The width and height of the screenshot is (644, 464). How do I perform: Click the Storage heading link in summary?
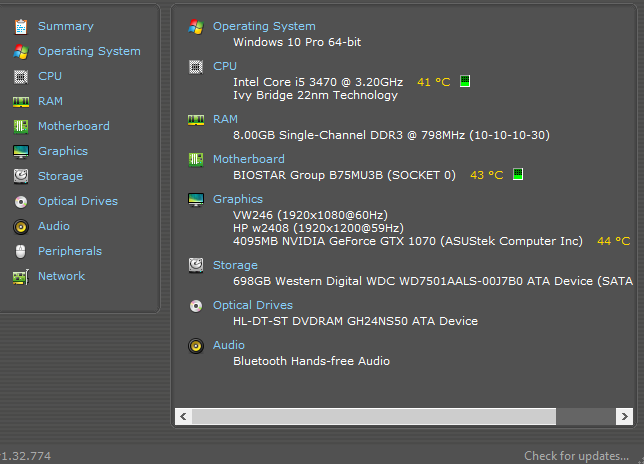point(235,266)
